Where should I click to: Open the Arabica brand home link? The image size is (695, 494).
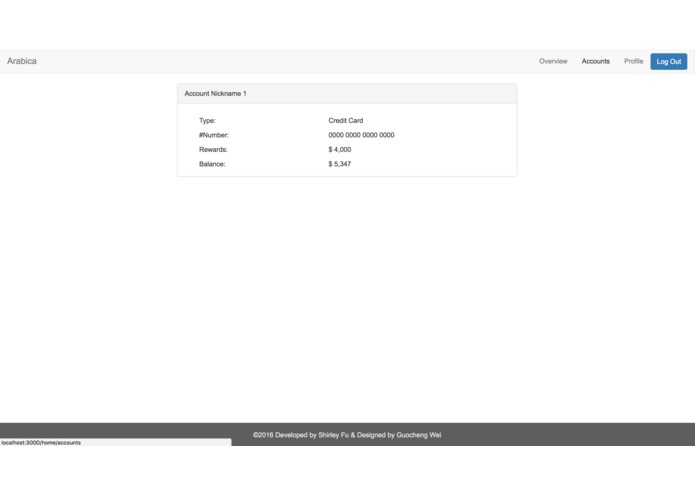pyautogui.click(x=22, y=61)
